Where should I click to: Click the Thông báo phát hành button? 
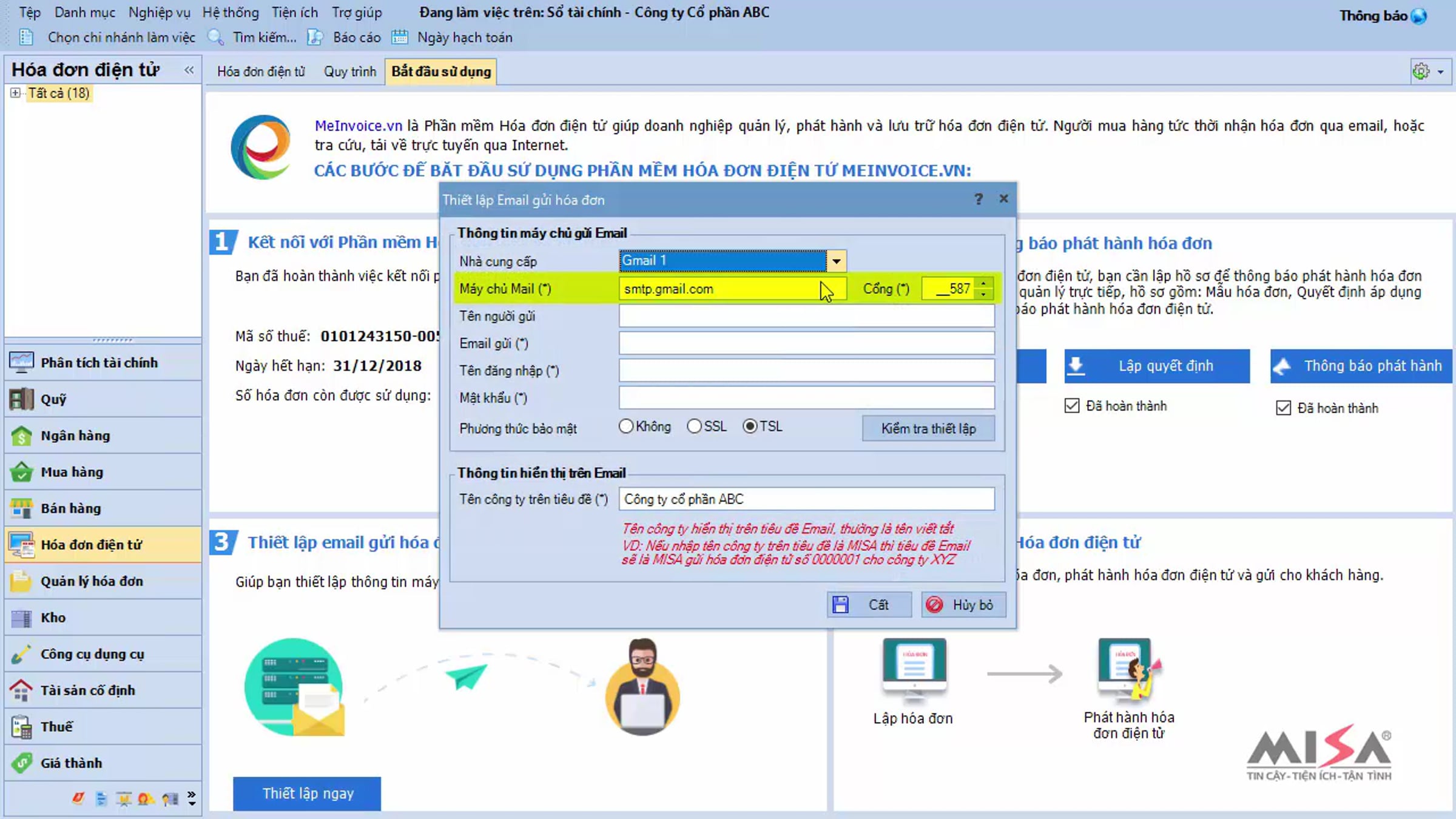point(1361,366)
